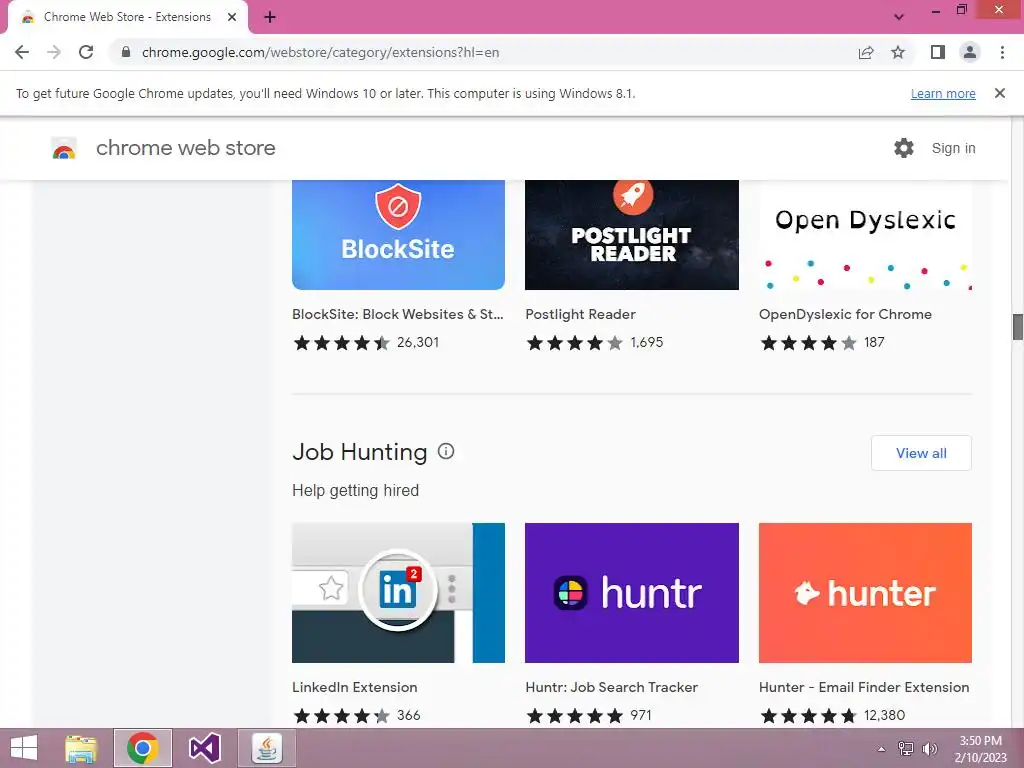Open the BlockSite extension thumbnail
The image size is (1024, 768).
click(x=398, y=235)
